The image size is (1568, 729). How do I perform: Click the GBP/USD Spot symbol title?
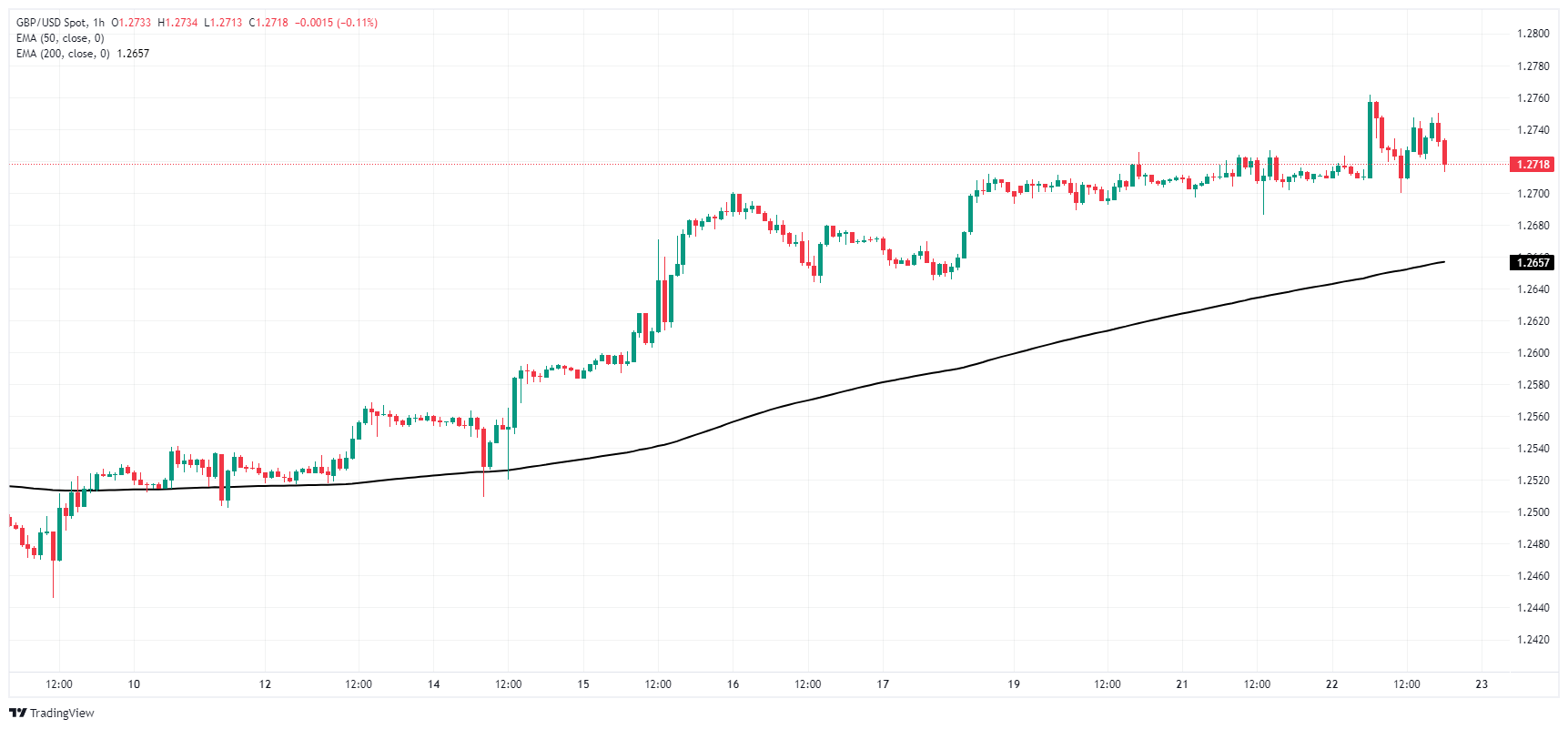coord(51,23)
